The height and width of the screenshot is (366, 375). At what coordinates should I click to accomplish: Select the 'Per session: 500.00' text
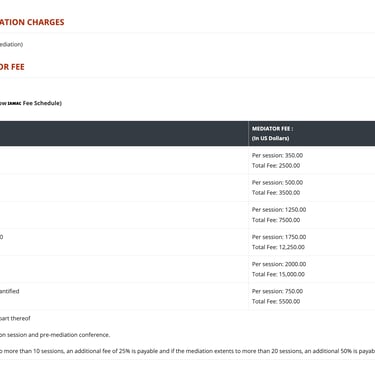pos(277,183)
